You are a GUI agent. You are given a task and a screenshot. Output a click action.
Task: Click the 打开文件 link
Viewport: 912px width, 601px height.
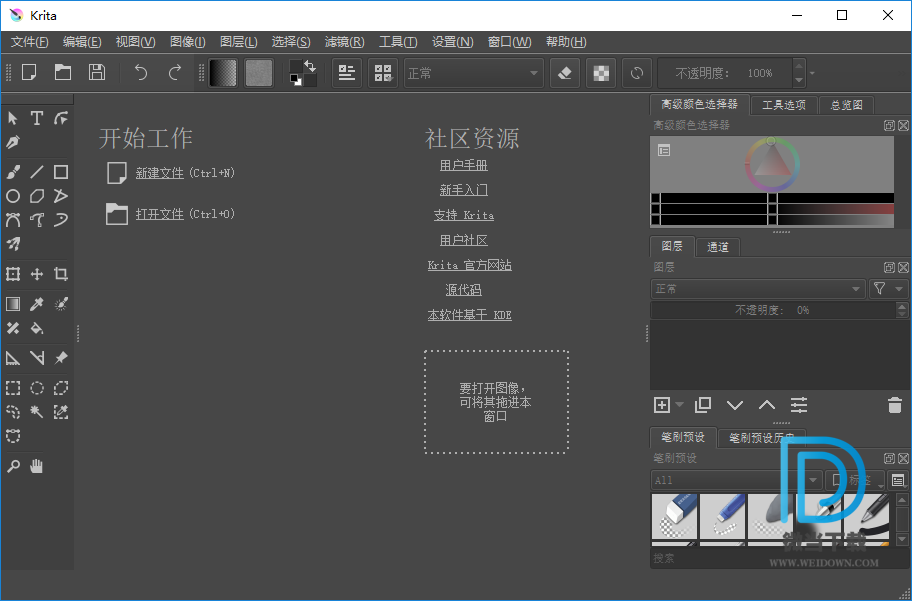coord(160,214)
